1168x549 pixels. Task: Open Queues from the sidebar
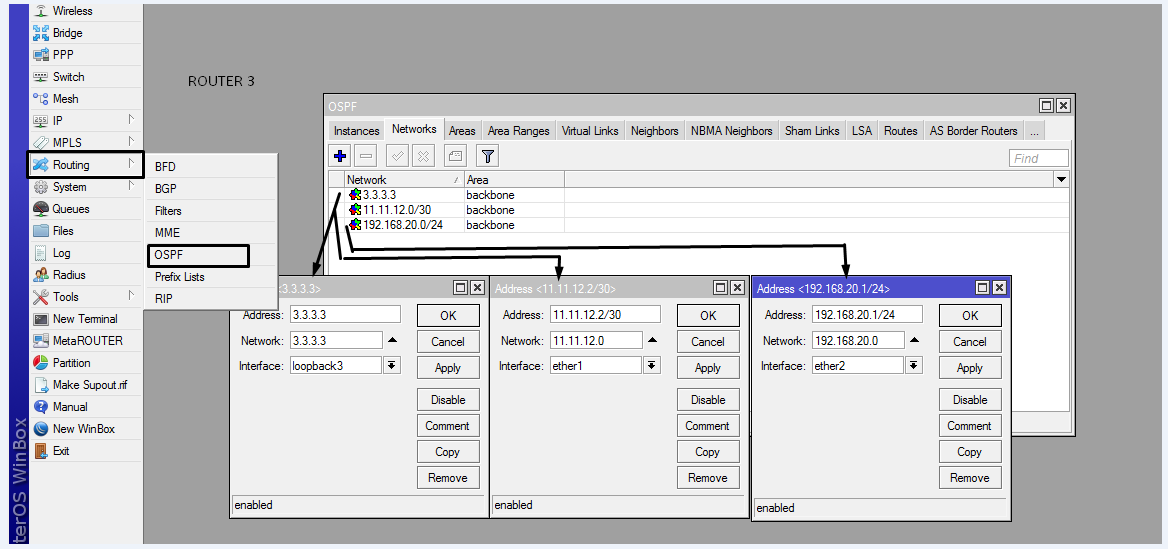[40, 209]
